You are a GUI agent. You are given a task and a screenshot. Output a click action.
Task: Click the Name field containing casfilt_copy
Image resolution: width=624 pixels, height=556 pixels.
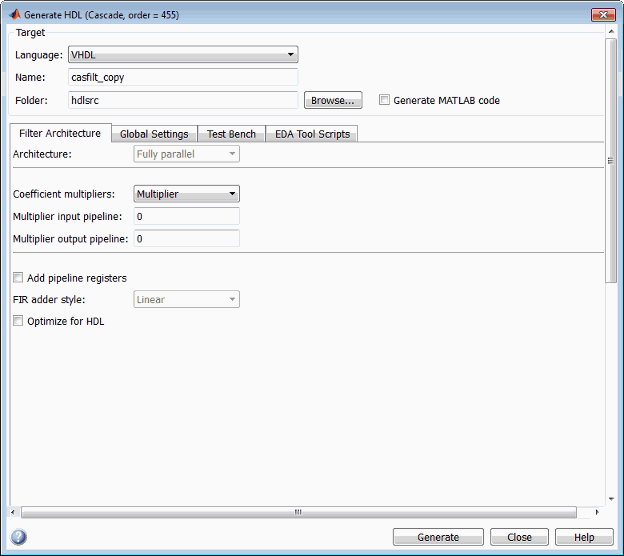[x=183, y=77]
